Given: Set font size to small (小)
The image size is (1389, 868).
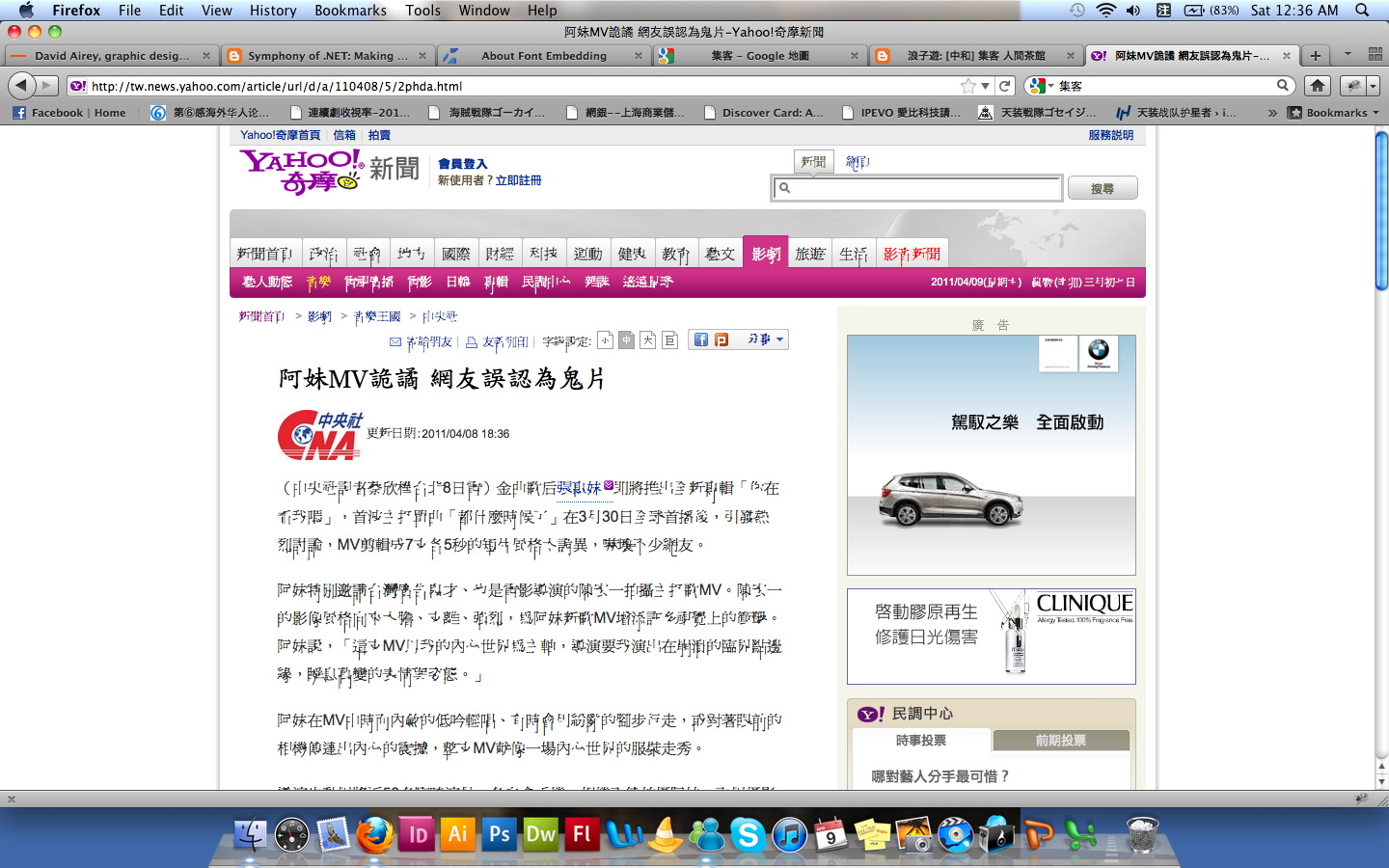Looking at the screenshot, I should point(605,339).
